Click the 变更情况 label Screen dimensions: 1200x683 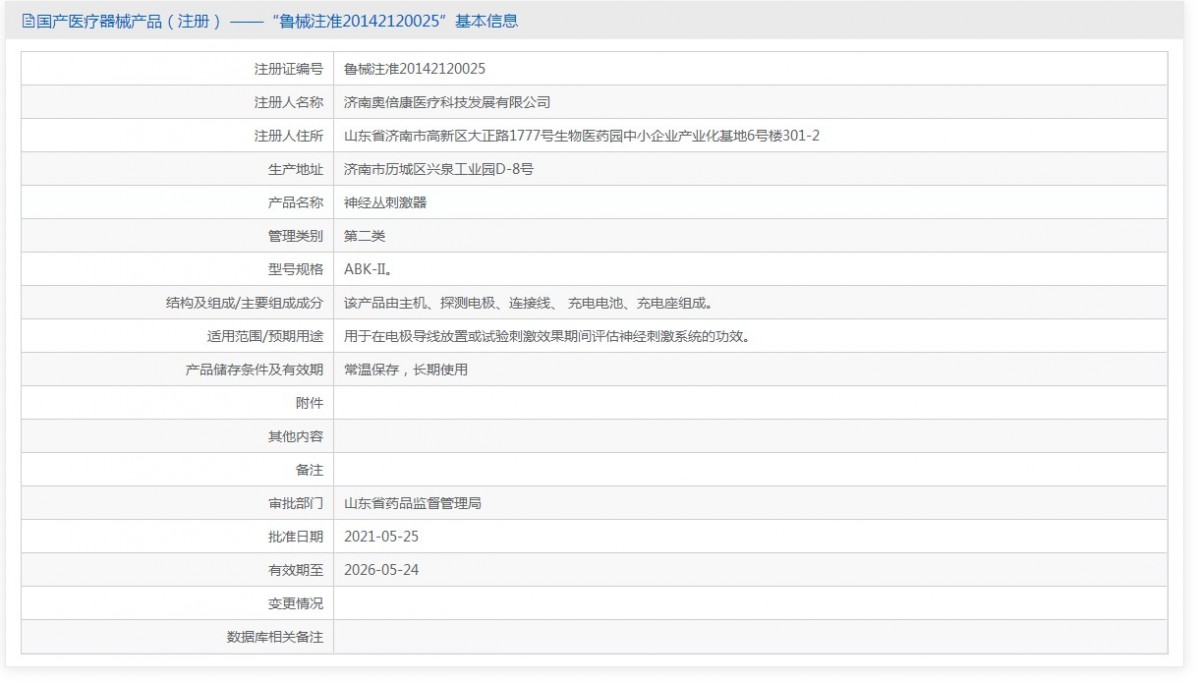(296, 603)
